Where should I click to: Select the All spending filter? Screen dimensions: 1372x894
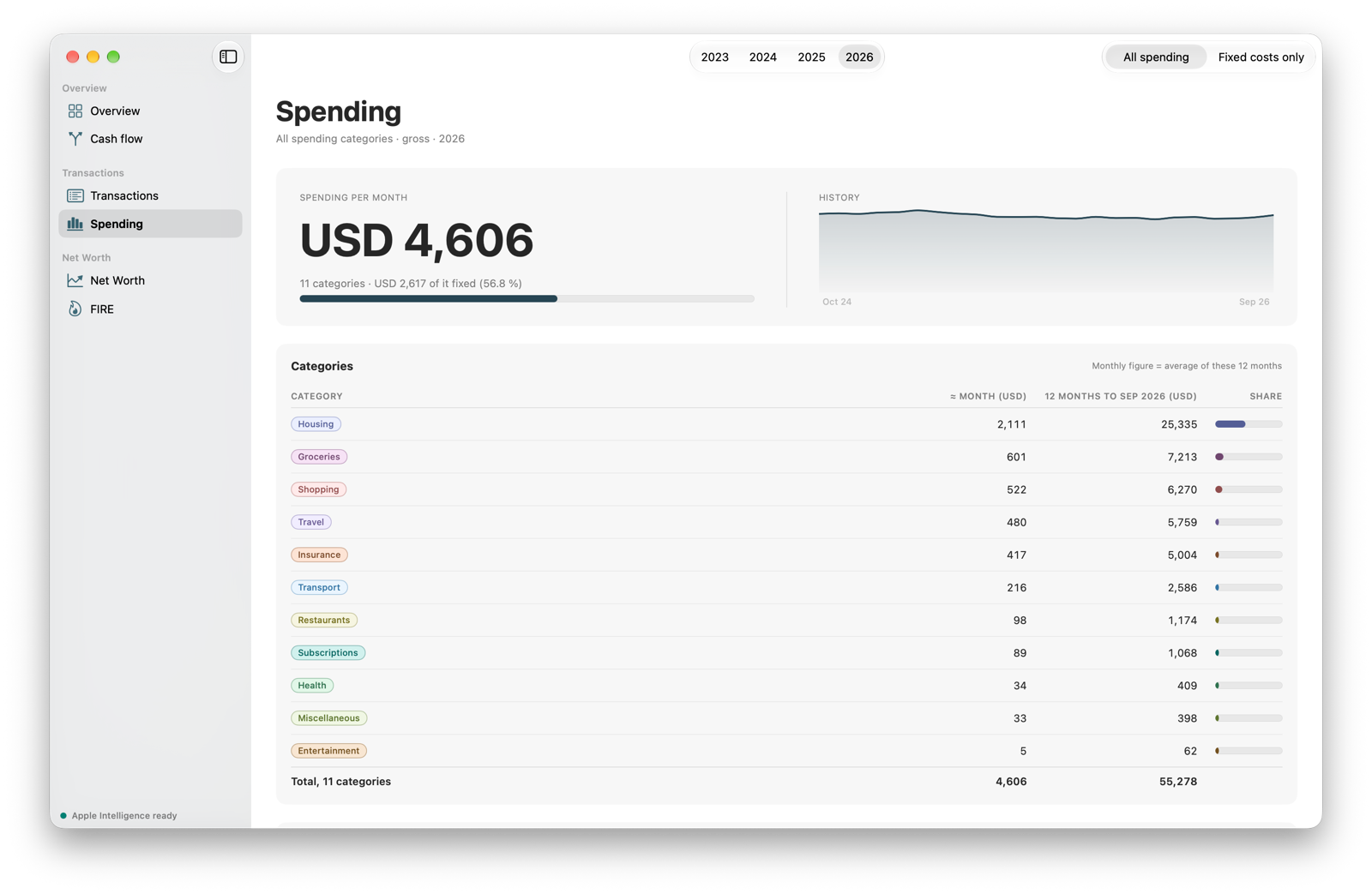[1156, 57]
